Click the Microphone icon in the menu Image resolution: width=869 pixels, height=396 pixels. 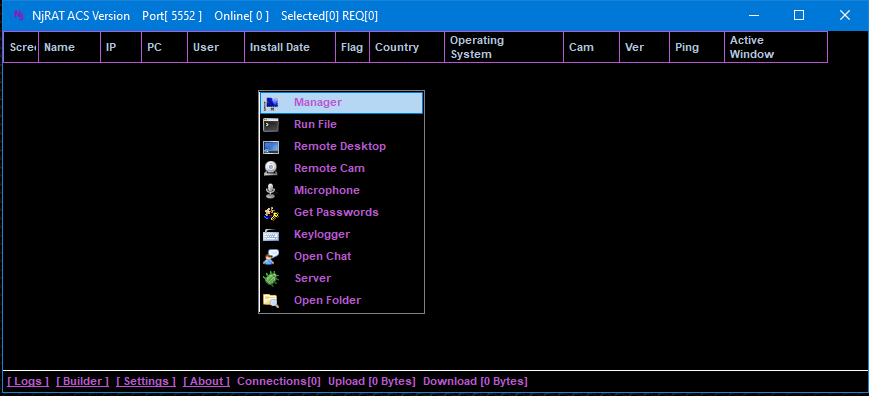click(x=270, y=191)
